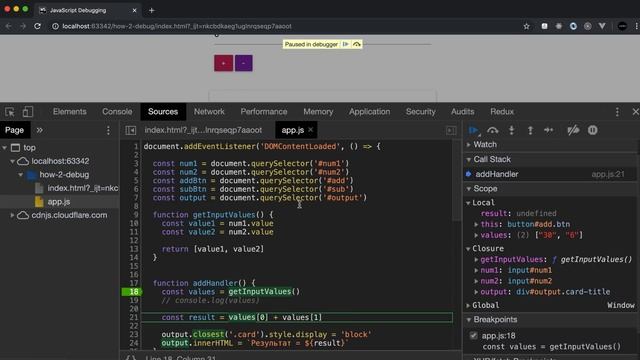Switch to index.html editor tab
The width and height of the screenshot is (640, 360).
click(203, 130)
